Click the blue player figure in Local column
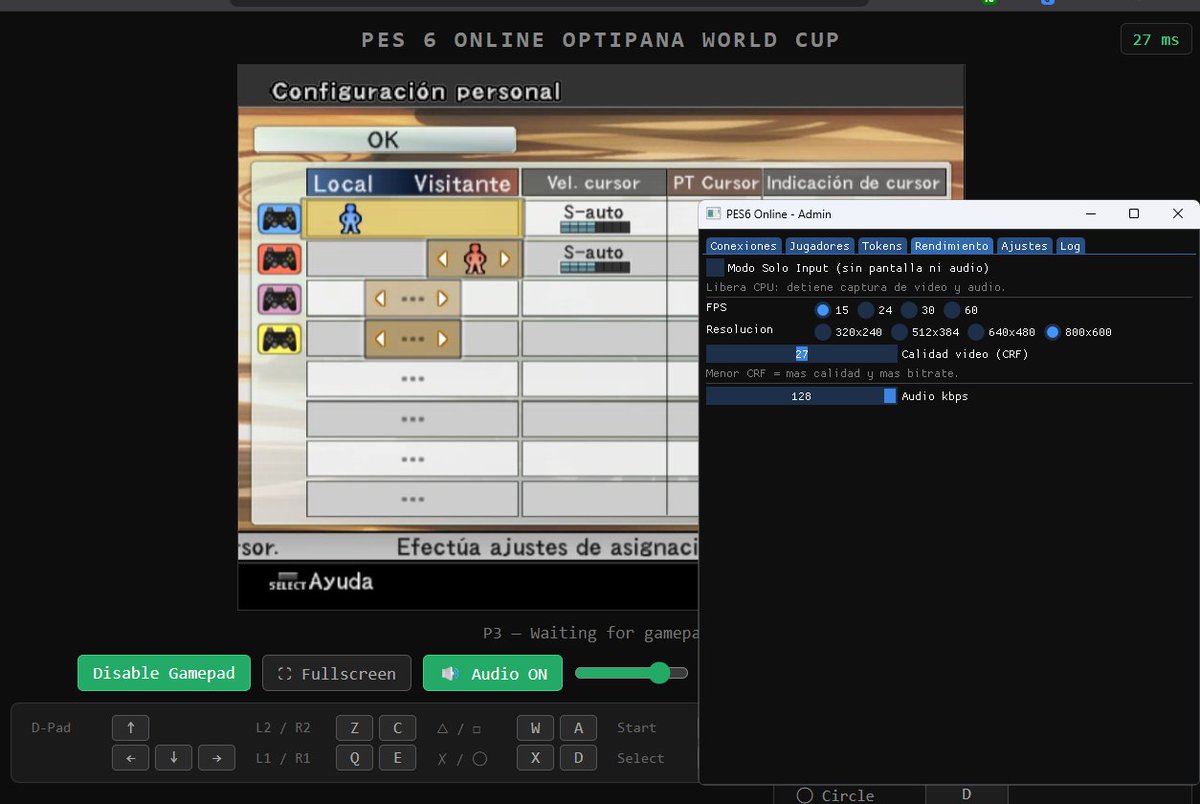This screenshot has height=804, width=1200. point(349,218)
